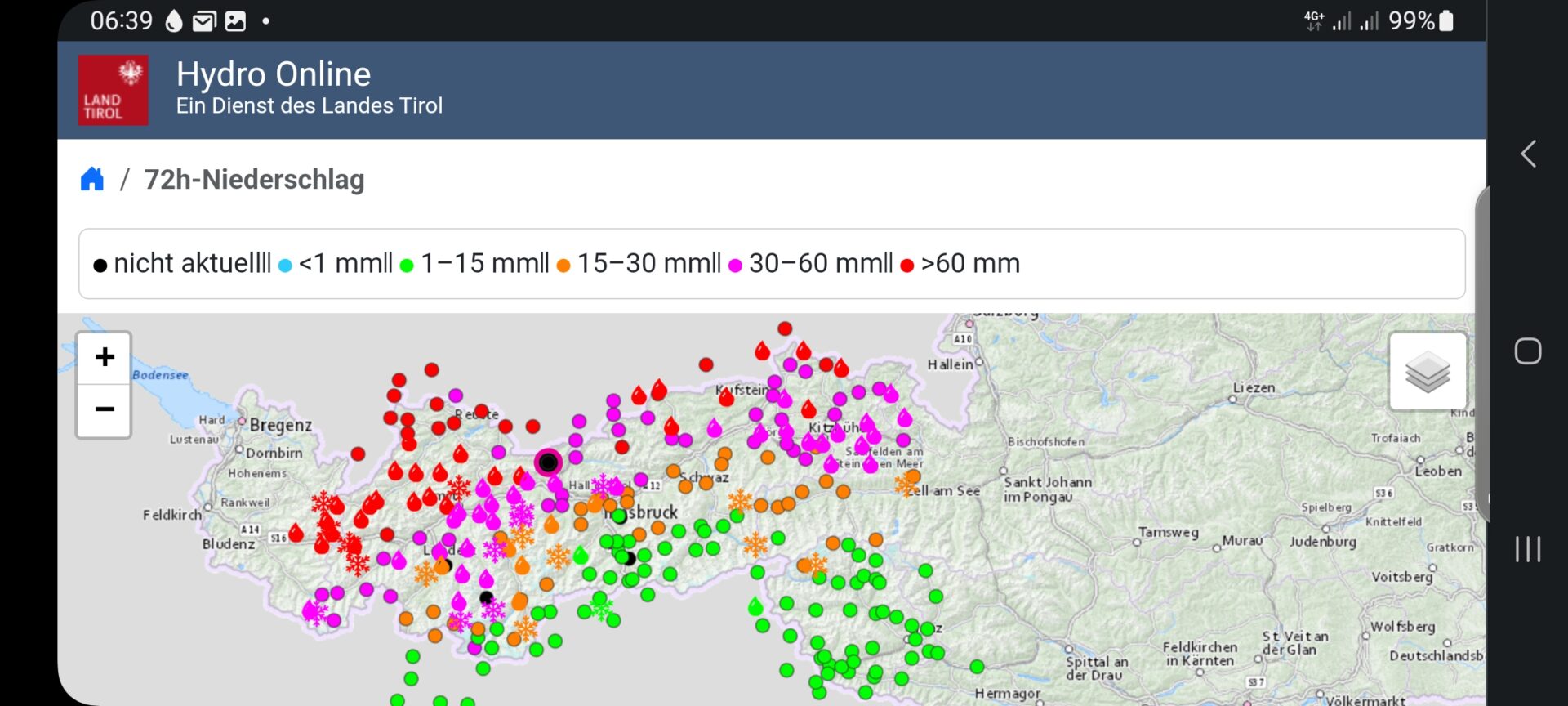The width and height of the screenshot is (1568, 706).
Task: Open the map layers switcher
Action: click(1427, 372)
